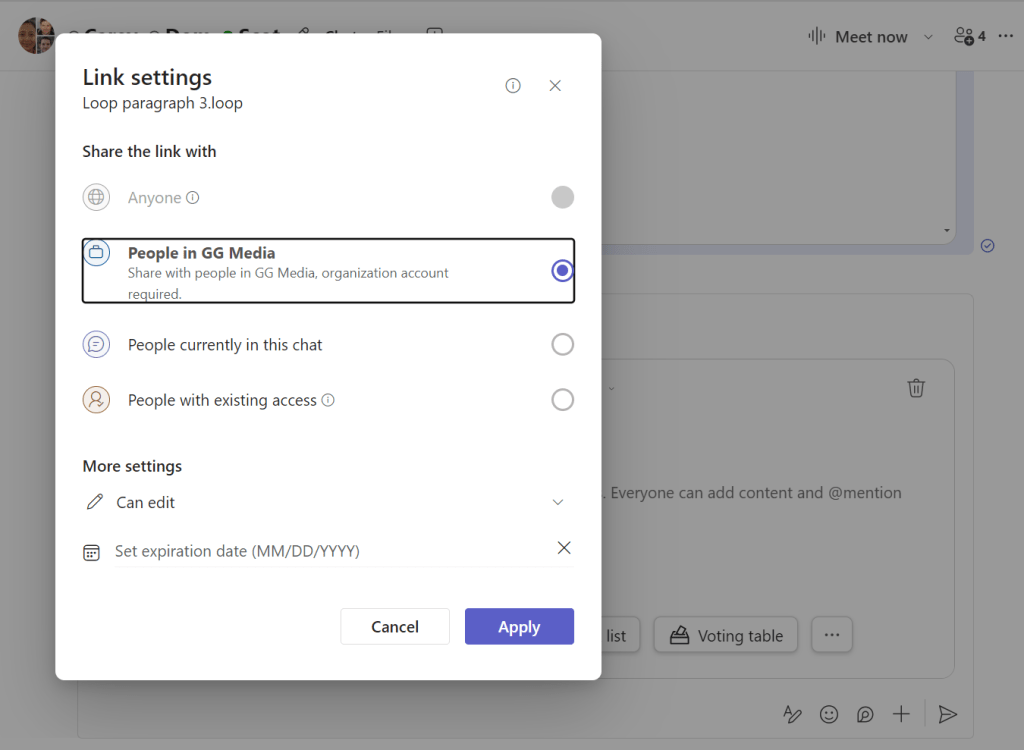This screenshot has height=750, width=1024.
Task: Close the Link settings dialog
Action: tap(555, 86)
